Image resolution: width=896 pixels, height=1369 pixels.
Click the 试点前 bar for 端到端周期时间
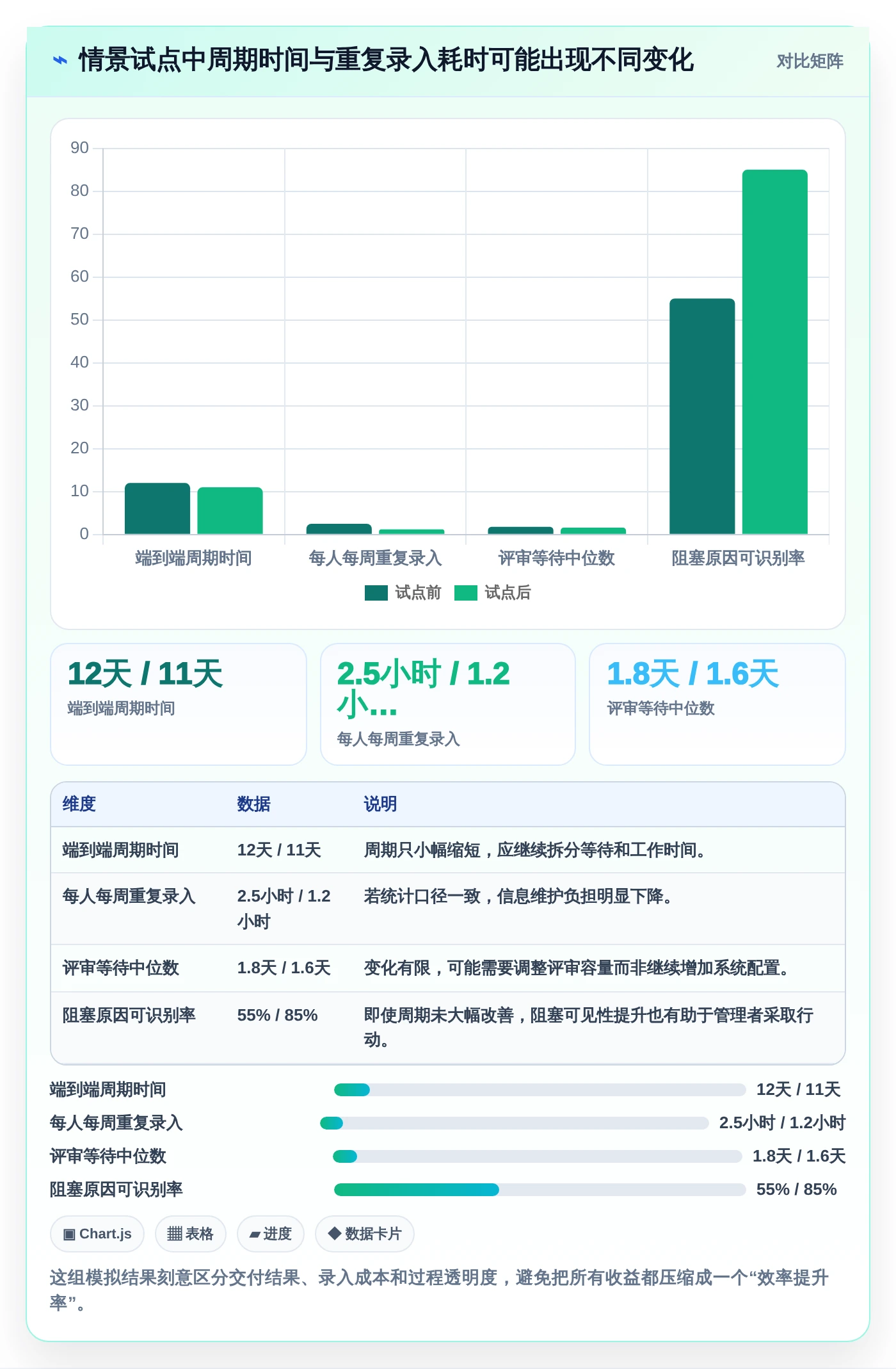click(157, 508)
